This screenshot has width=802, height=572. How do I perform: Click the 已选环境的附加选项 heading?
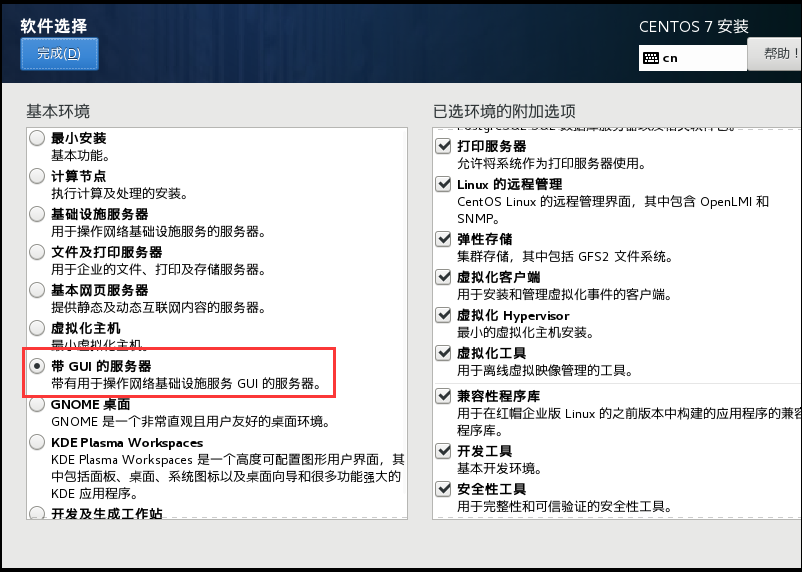[x=504, y=111]
